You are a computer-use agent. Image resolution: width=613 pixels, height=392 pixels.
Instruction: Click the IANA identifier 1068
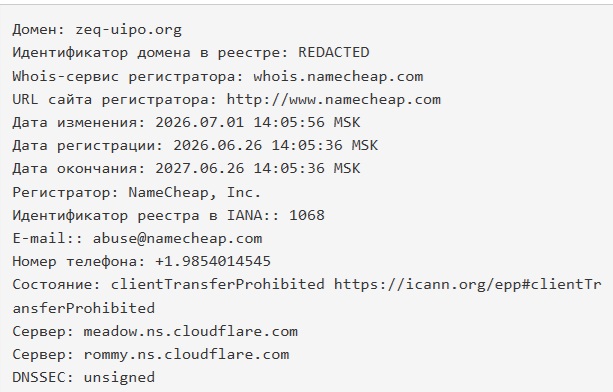point(307,215)
